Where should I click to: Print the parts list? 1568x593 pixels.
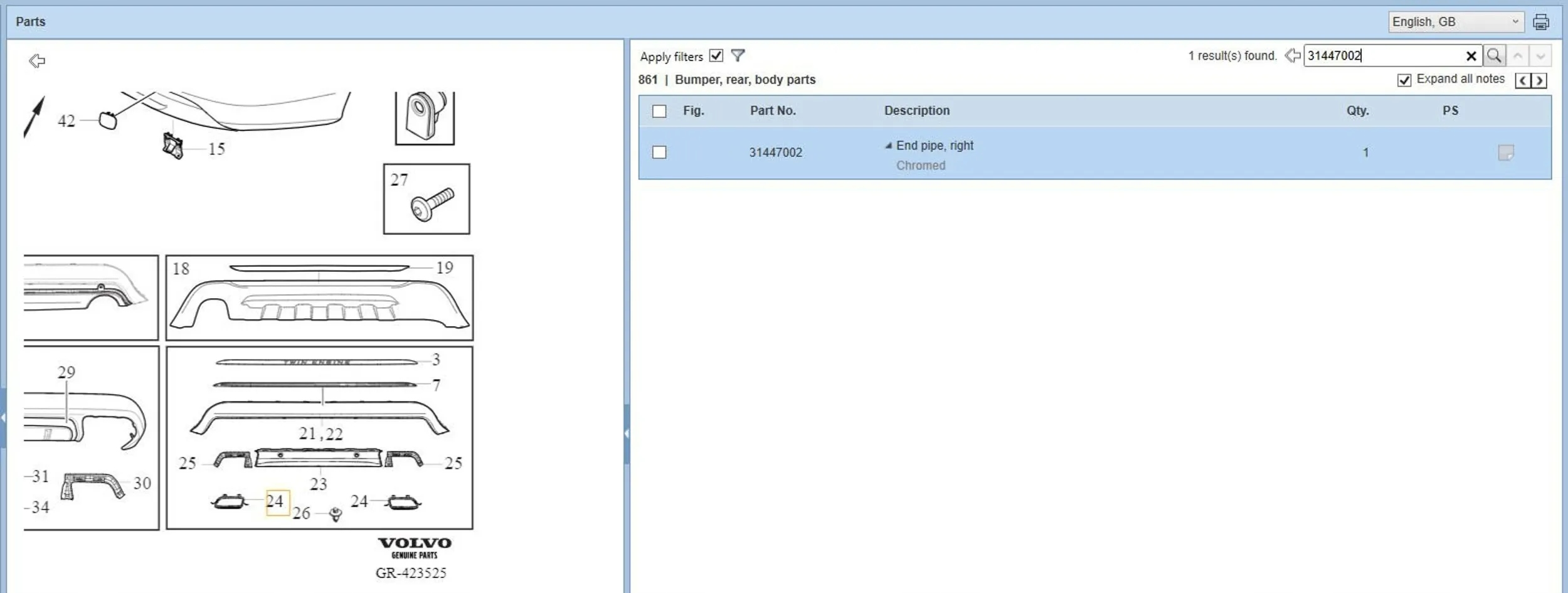tap(1540, 22)
